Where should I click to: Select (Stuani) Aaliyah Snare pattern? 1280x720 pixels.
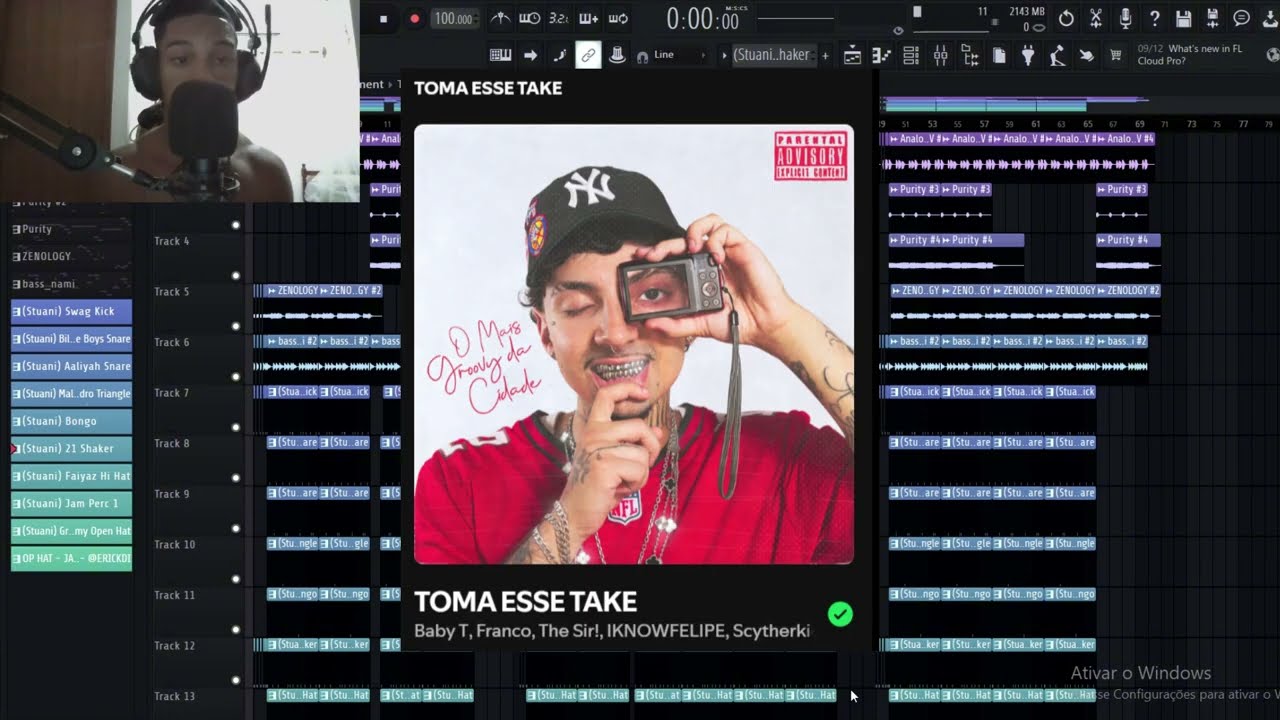point(71,366)
